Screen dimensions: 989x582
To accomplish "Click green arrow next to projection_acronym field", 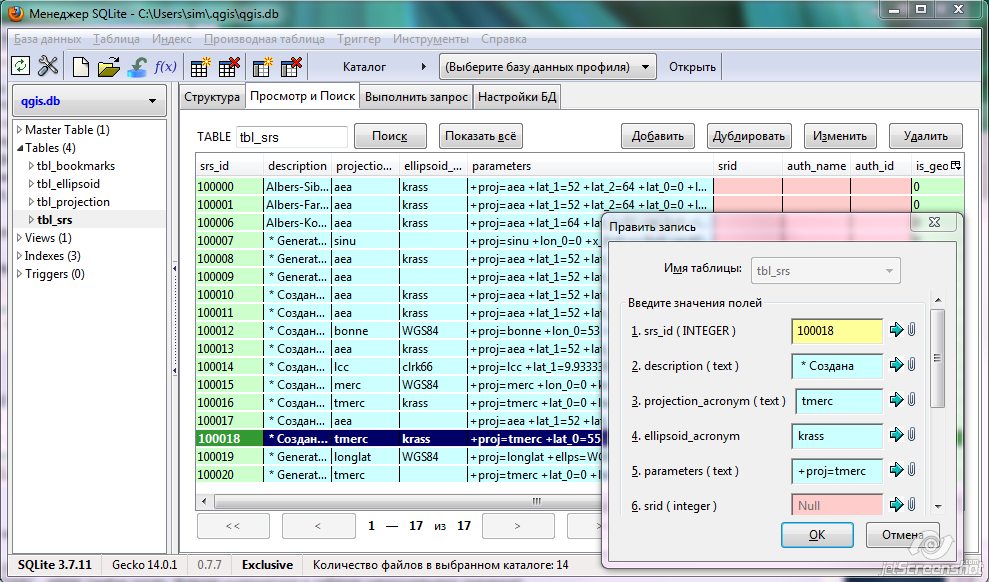I will point(896,400).
